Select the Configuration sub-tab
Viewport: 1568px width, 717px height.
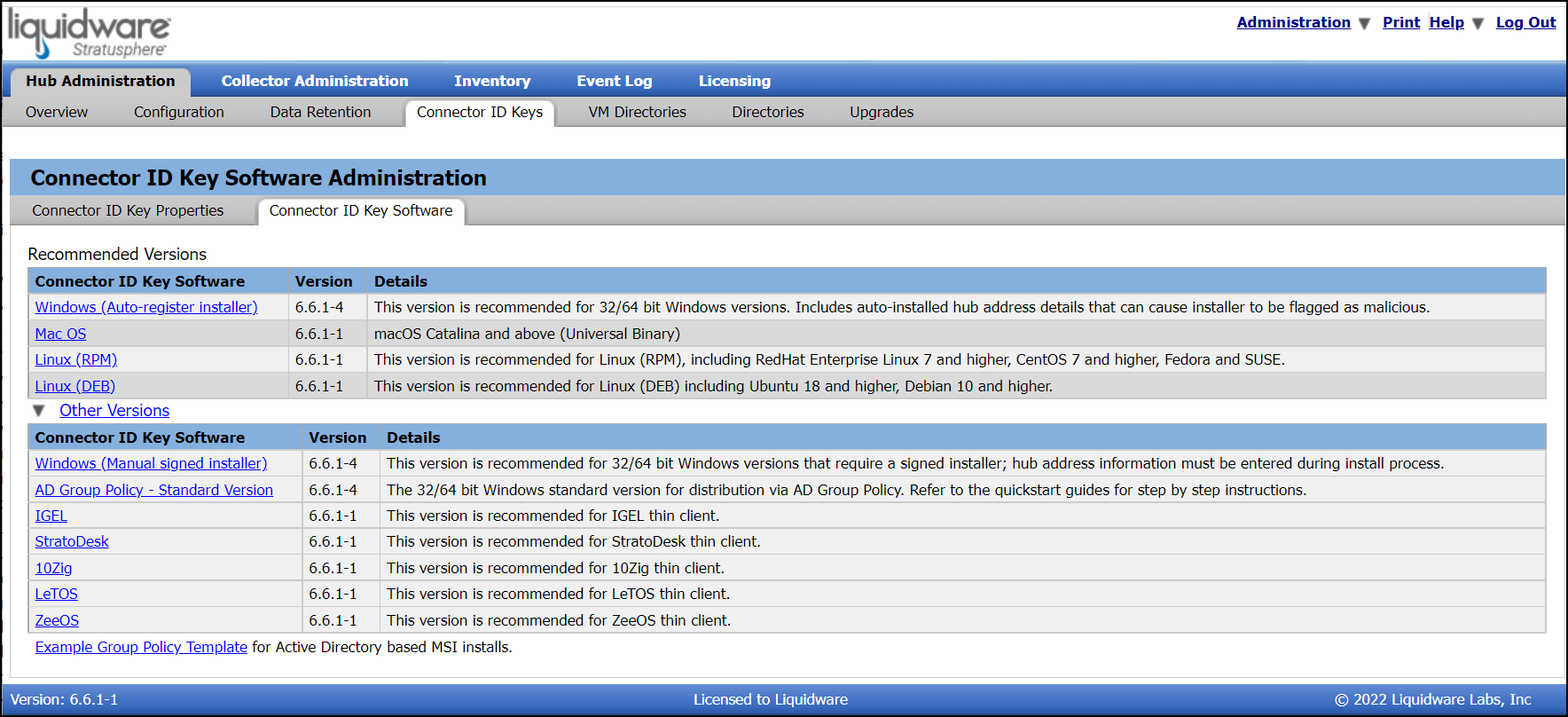pos(179,112)
